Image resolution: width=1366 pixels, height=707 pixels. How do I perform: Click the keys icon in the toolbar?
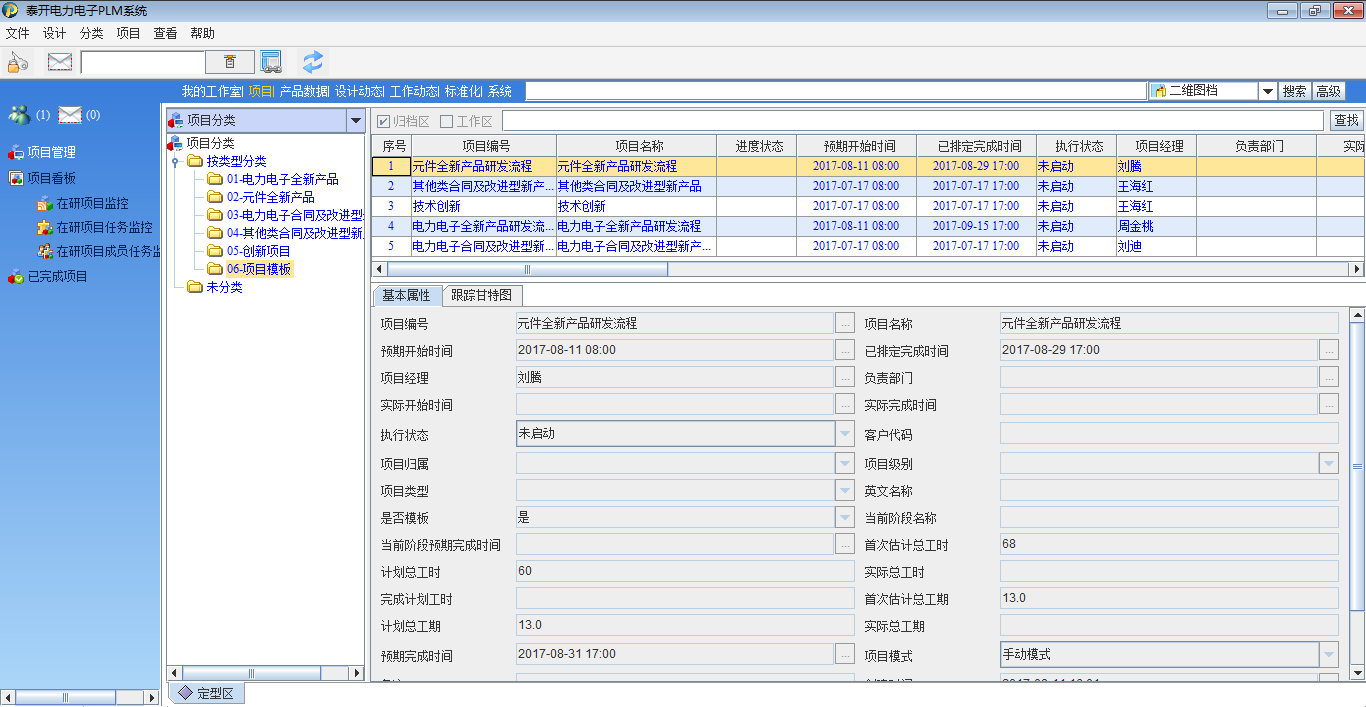[18, 62]
